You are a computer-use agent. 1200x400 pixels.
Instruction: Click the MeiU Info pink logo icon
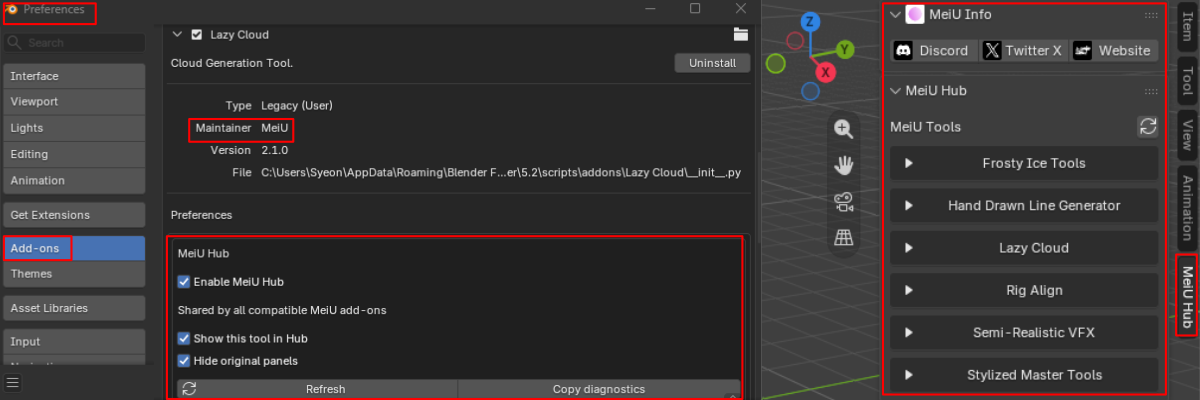click(914, 14)
